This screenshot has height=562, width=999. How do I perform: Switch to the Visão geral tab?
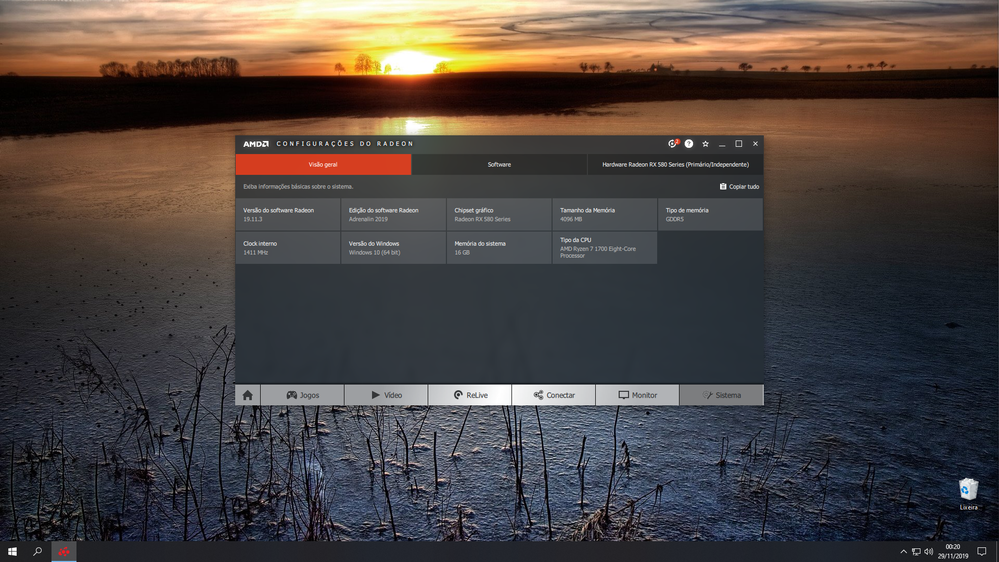pos(323,164)
